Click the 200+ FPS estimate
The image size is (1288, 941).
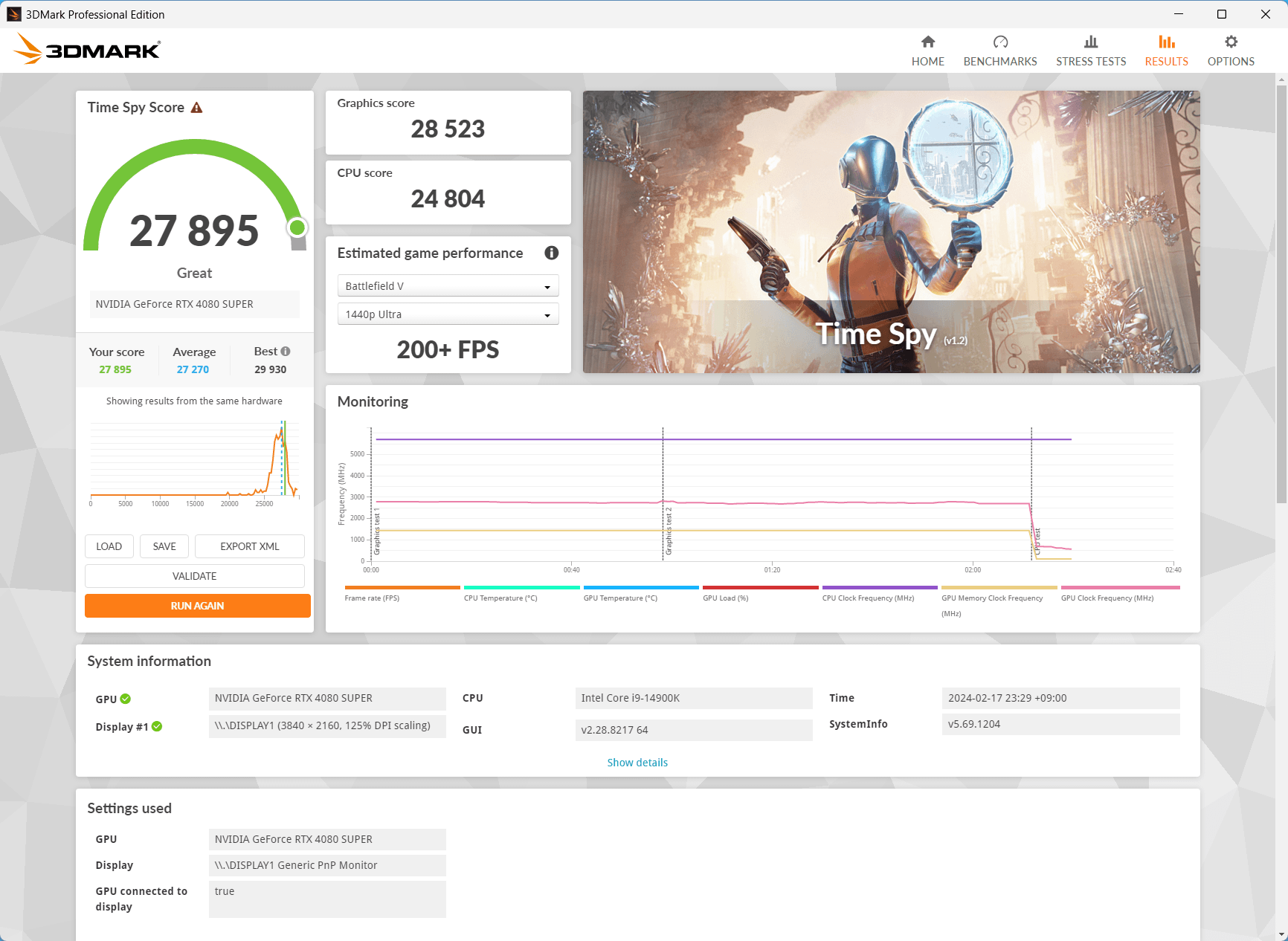click(448, 349)
